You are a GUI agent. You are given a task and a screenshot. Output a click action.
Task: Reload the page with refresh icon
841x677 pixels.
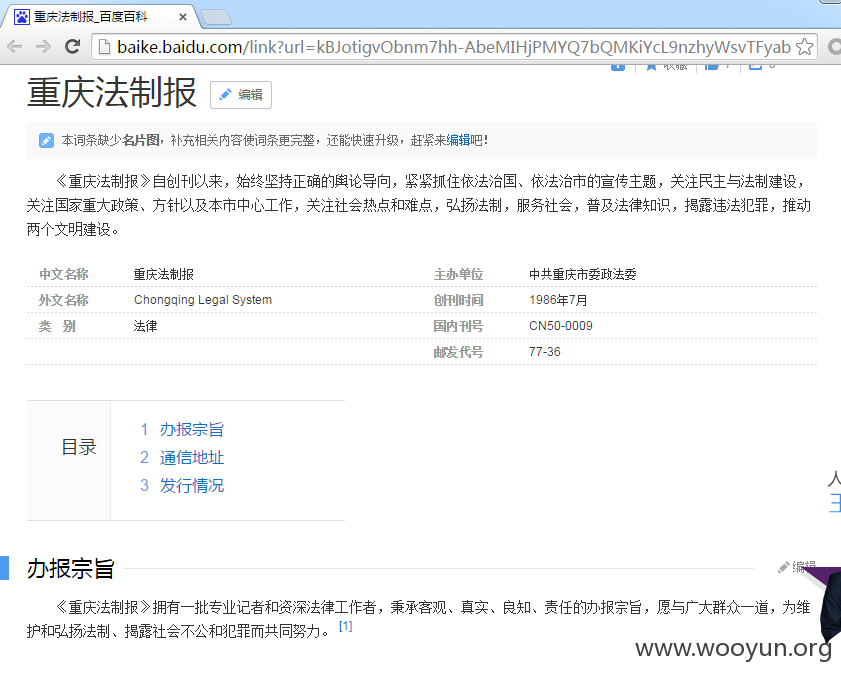coord(72,47)
